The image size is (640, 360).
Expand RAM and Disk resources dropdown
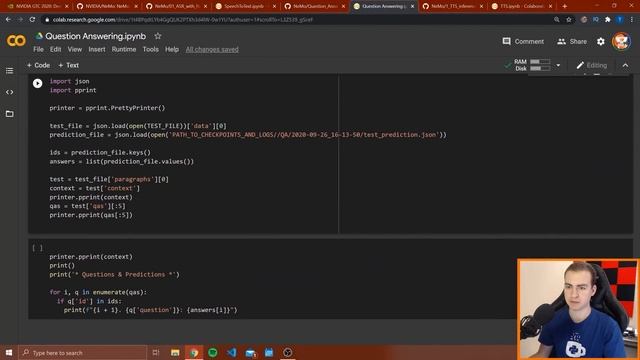coord(558,65)
